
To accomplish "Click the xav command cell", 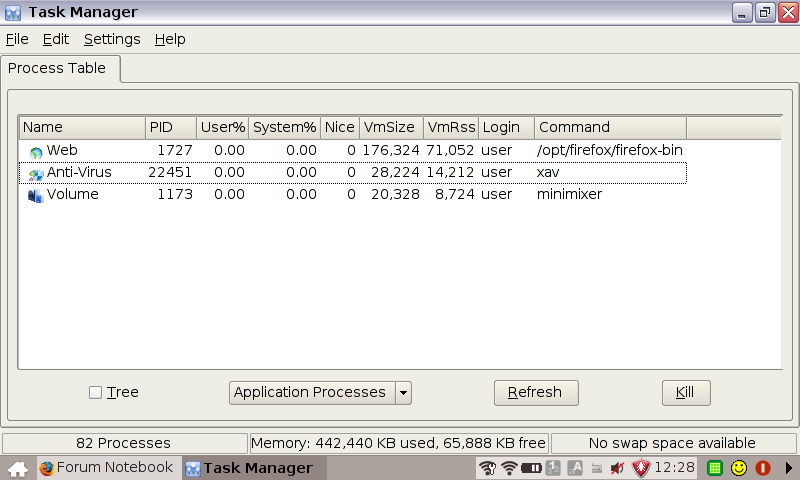I will (x=548, y=172).
